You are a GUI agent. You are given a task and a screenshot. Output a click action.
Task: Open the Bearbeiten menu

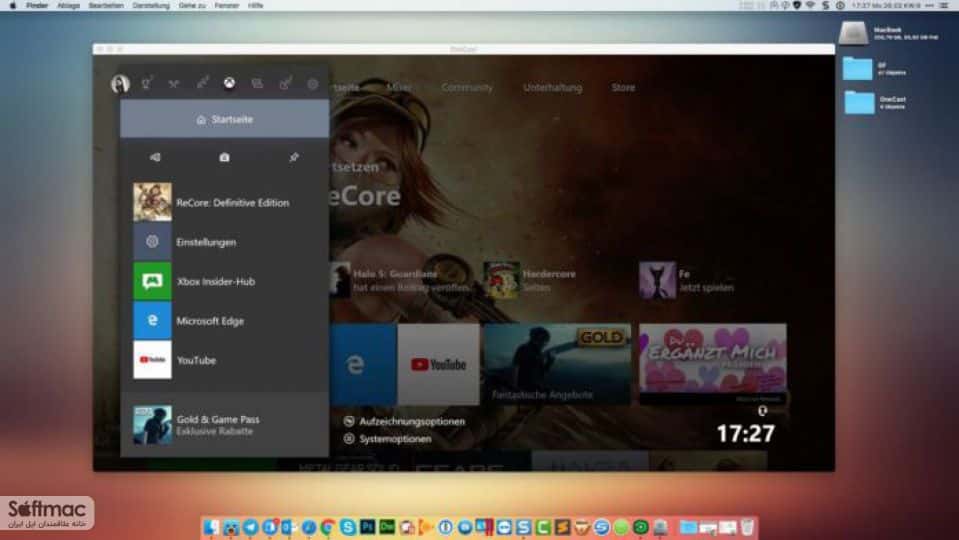tap(106, 5)
